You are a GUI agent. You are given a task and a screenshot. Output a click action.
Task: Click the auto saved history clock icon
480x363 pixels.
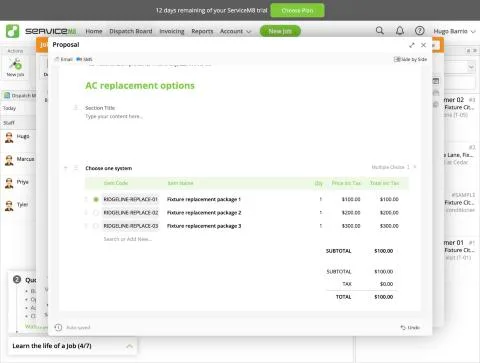tap(58, 327)
